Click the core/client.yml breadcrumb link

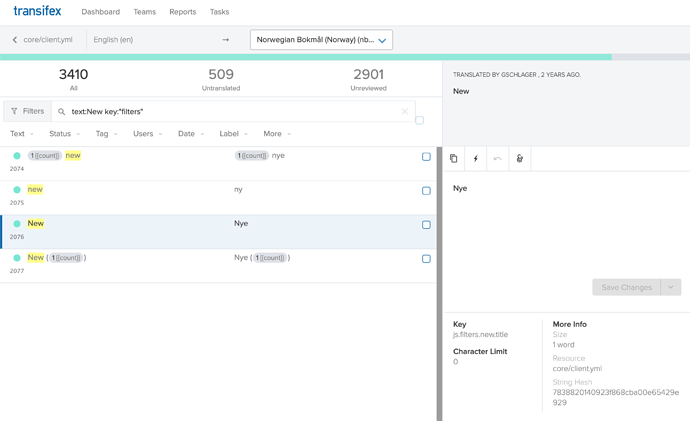tap(48, 40)
